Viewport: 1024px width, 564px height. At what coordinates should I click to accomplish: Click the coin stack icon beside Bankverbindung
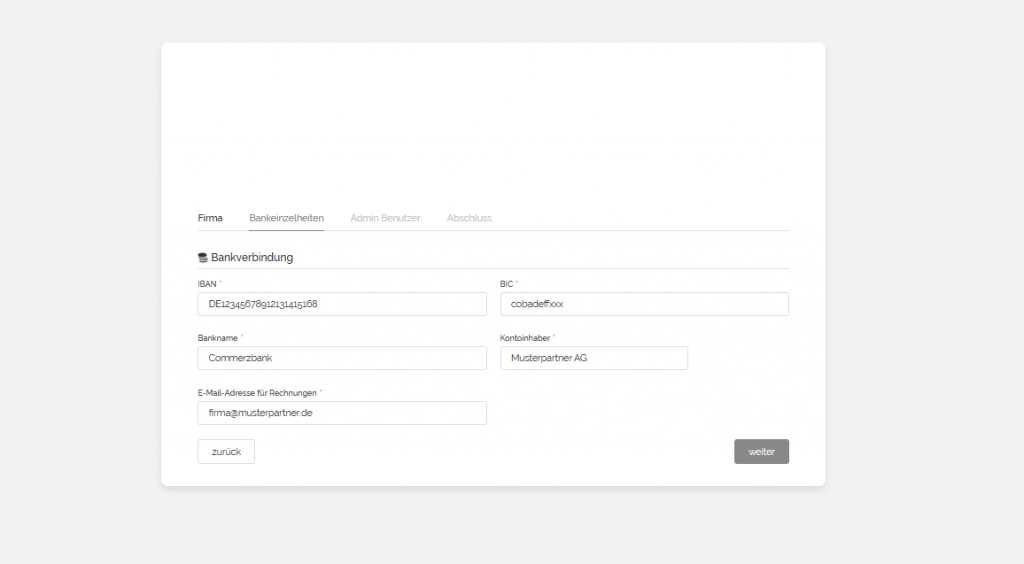(203, 258)
